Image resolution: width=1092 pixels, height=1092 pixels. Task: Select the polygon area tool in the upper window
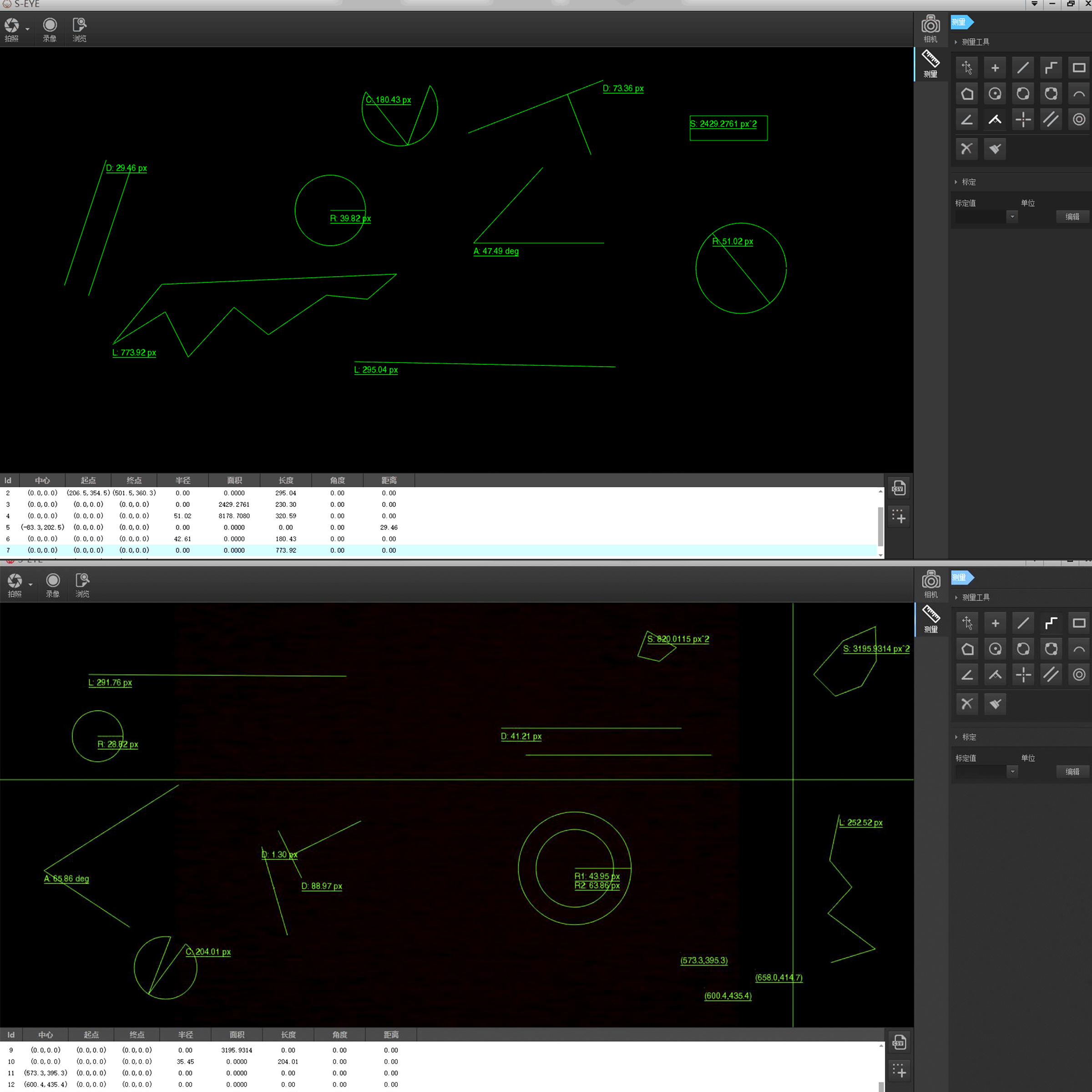click(967, 94)
